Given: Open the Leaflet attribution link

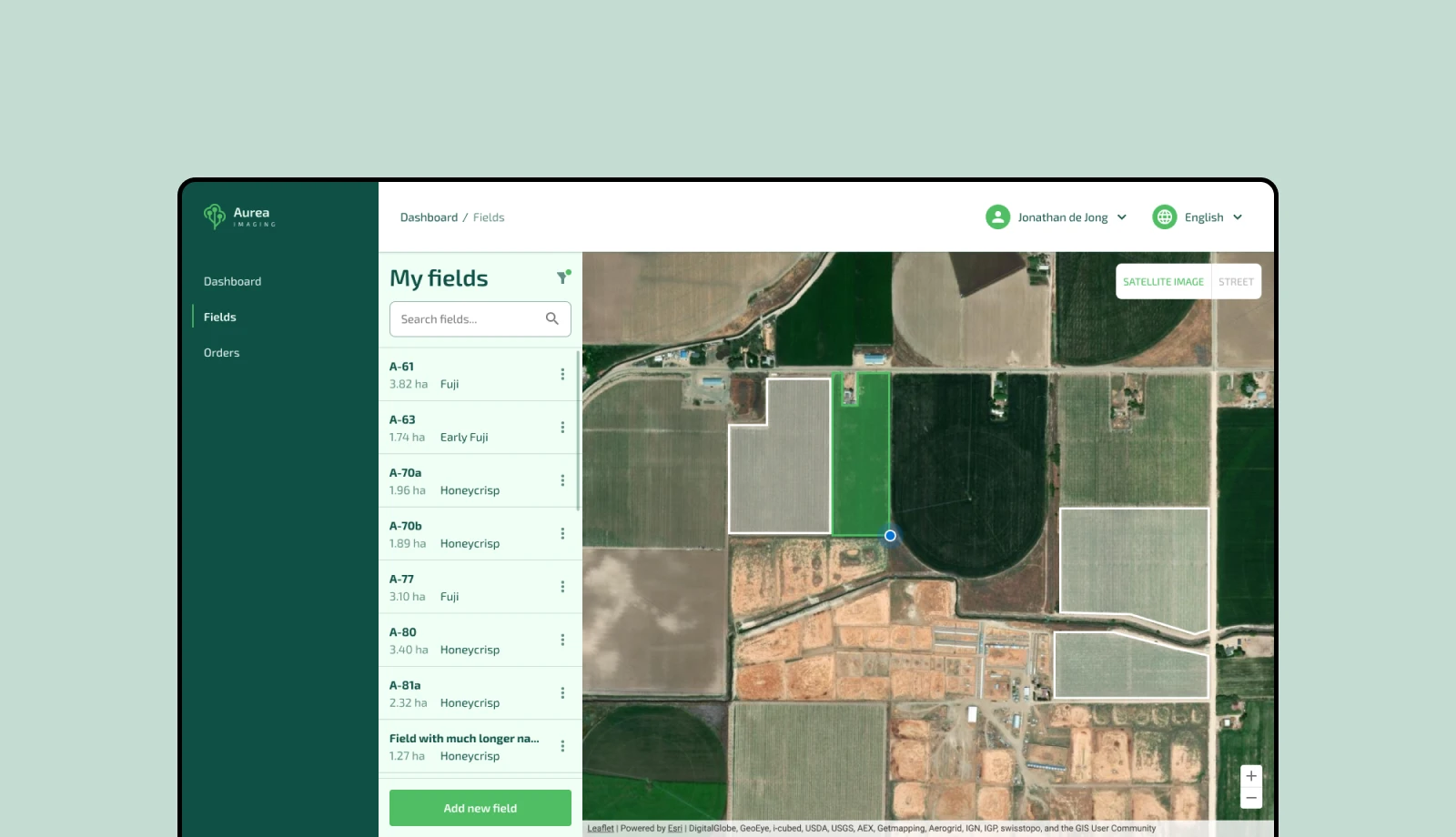Looking at the screenshot, I should (x=601, y=829).
